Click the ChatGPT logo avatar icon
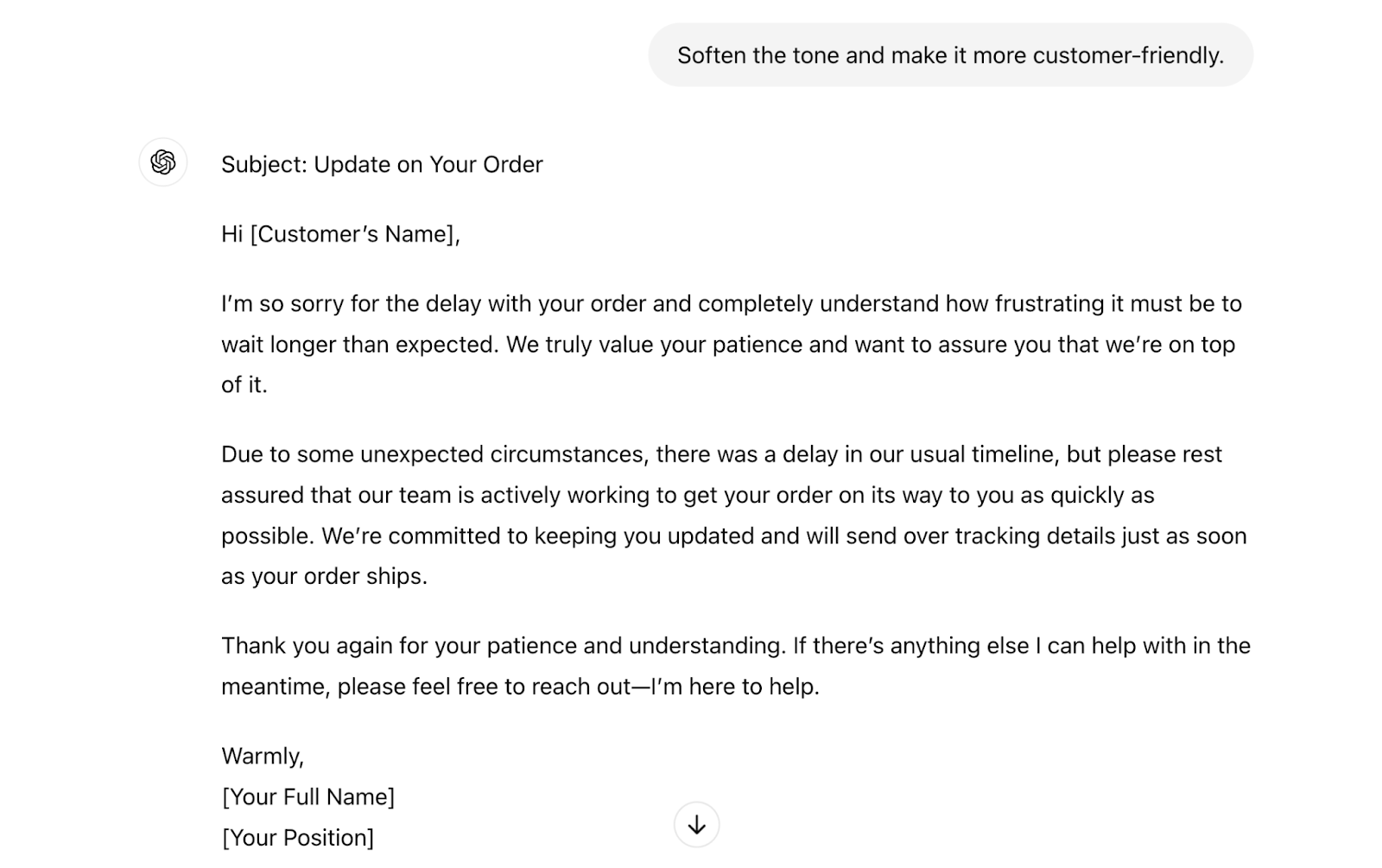The height and width of the screenshot is (868, 1382). pyautogui.click(x=162, y=162)
